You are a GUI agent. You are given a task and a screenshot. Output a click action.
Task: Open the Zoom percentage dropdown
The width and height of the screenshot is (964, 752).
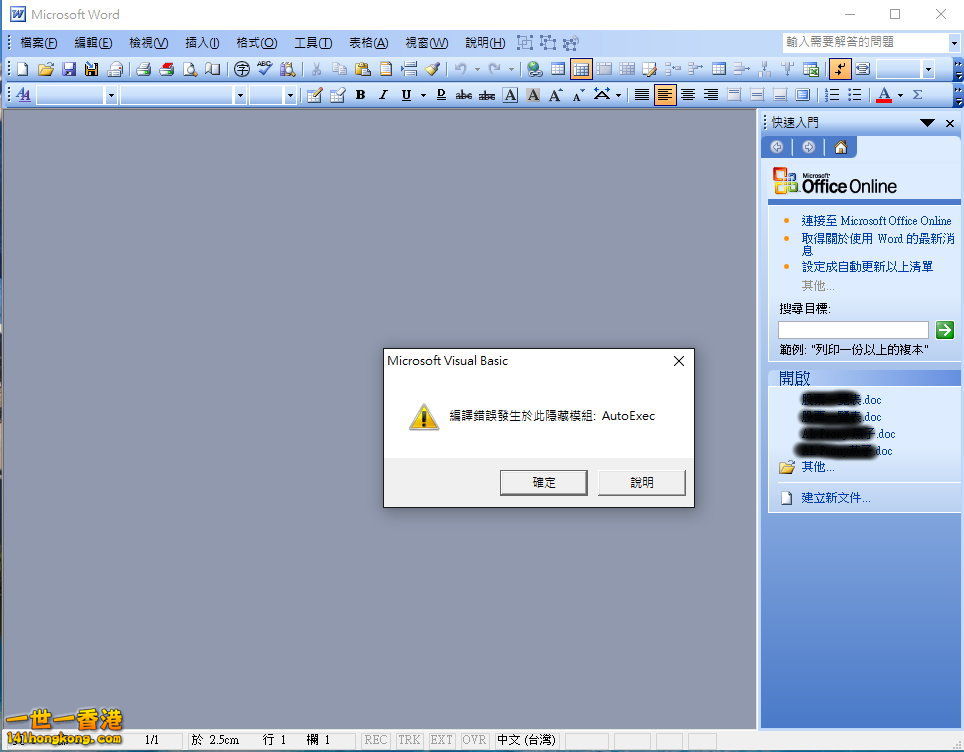928,69
